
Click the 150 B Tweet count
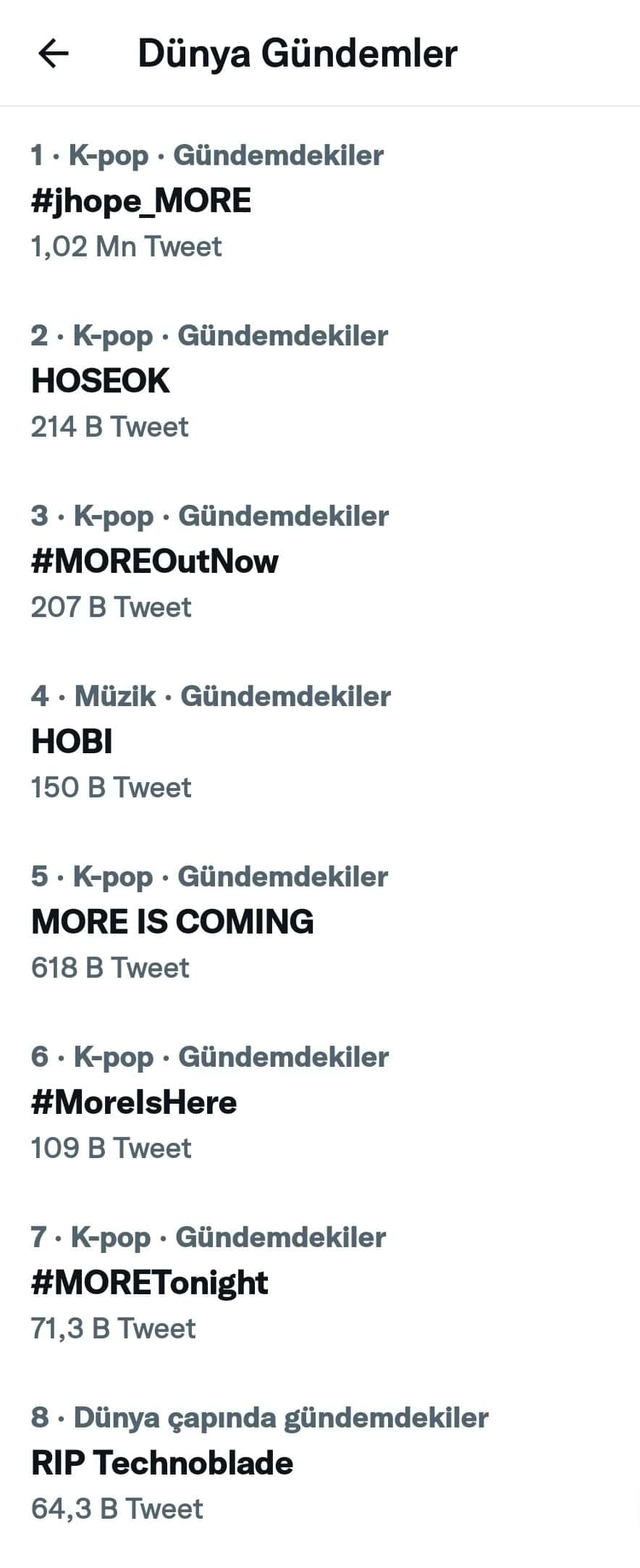click(x=111, y=788)
